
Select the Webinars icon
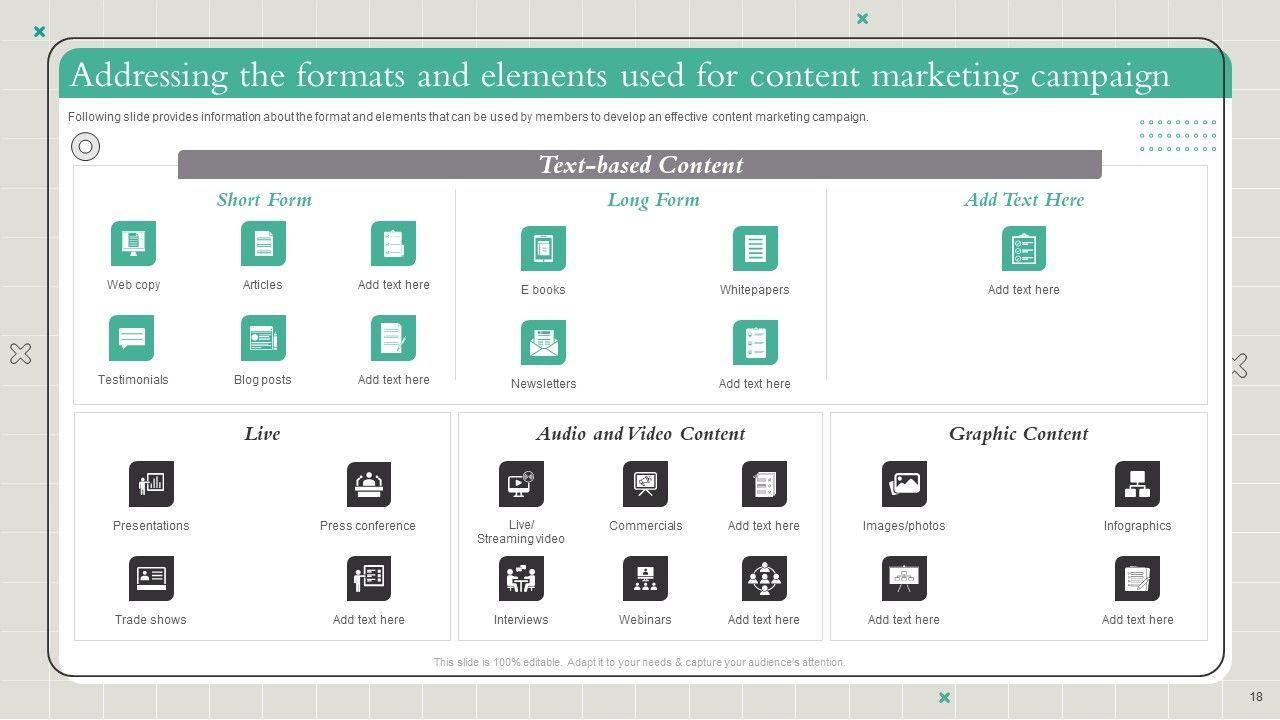tap(645, 578)
